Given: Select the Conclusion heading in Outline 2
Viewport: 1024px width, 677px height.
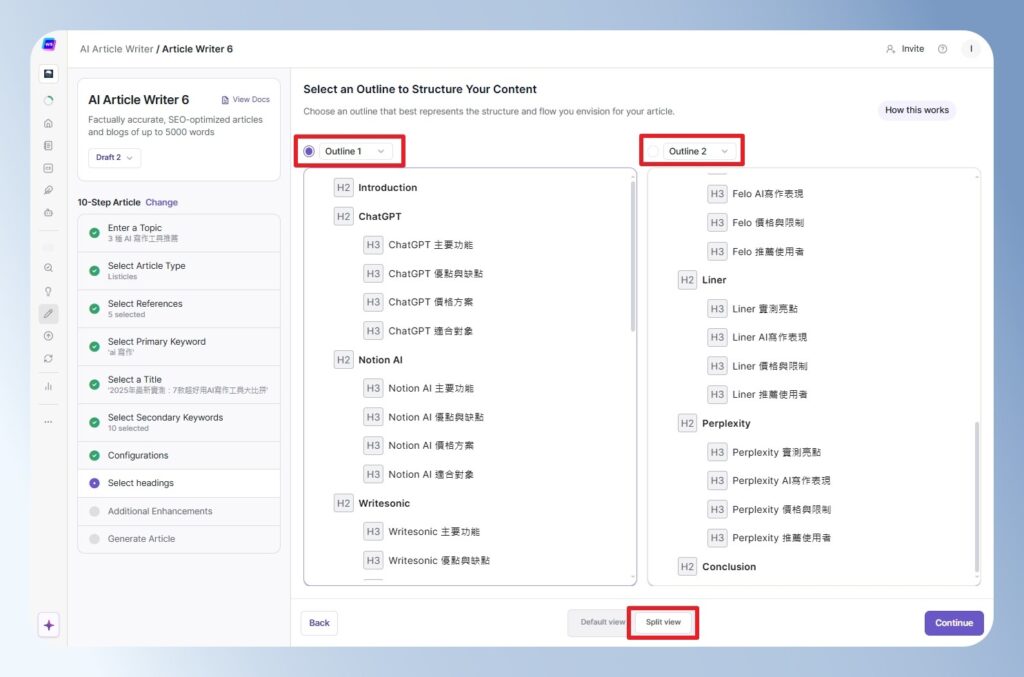Looking at the screenshot, I should 729,567.
